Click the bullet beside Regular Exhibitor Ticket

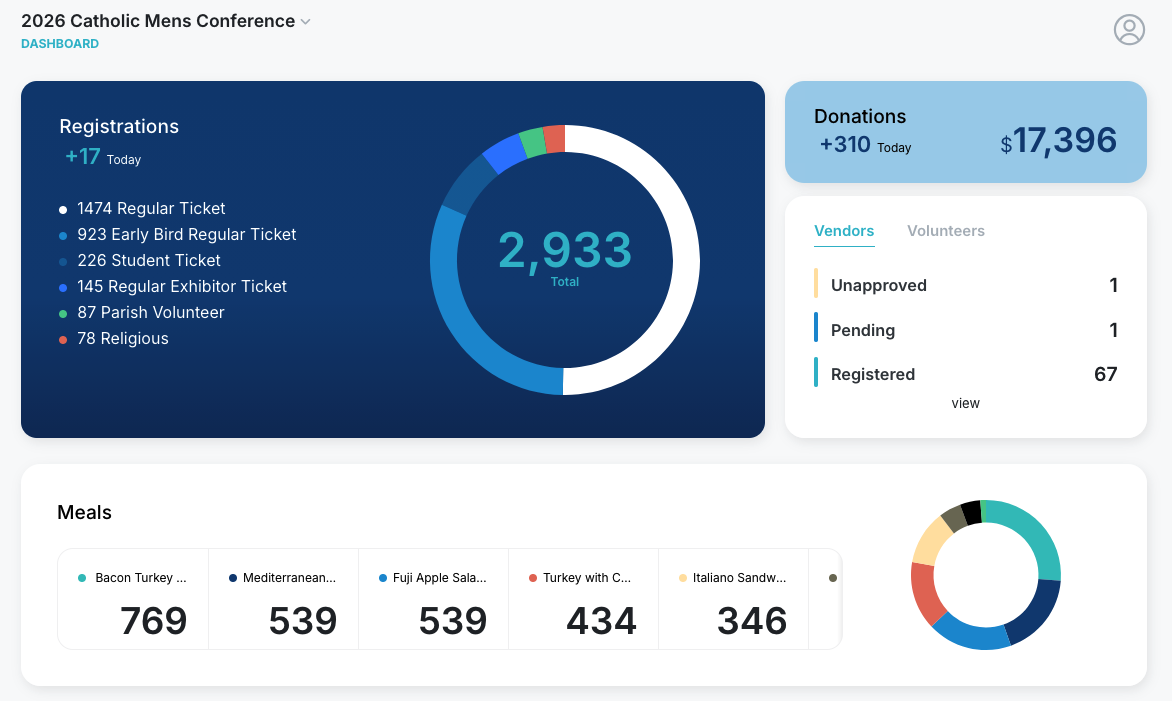pyautogui.click(x=63, y=286)
